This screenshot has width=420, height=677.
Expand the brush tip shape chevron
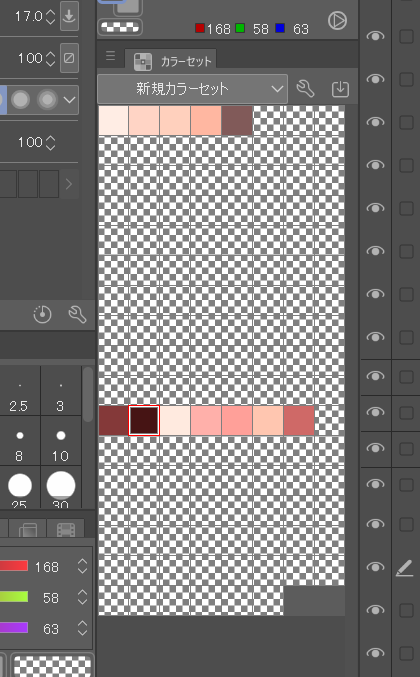[x=69, y=100]
